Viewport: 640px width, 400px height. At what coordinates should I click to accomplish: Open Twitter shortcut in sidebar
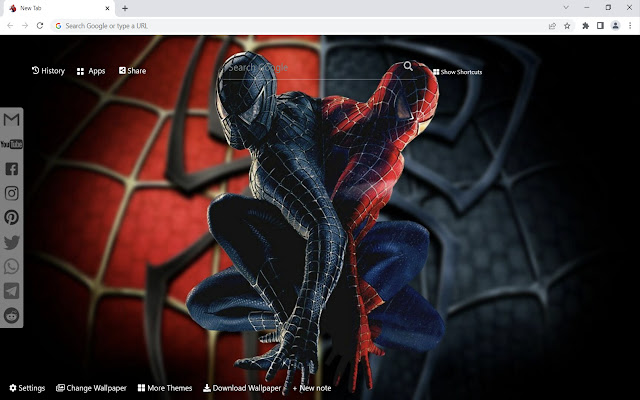(11, 242)
